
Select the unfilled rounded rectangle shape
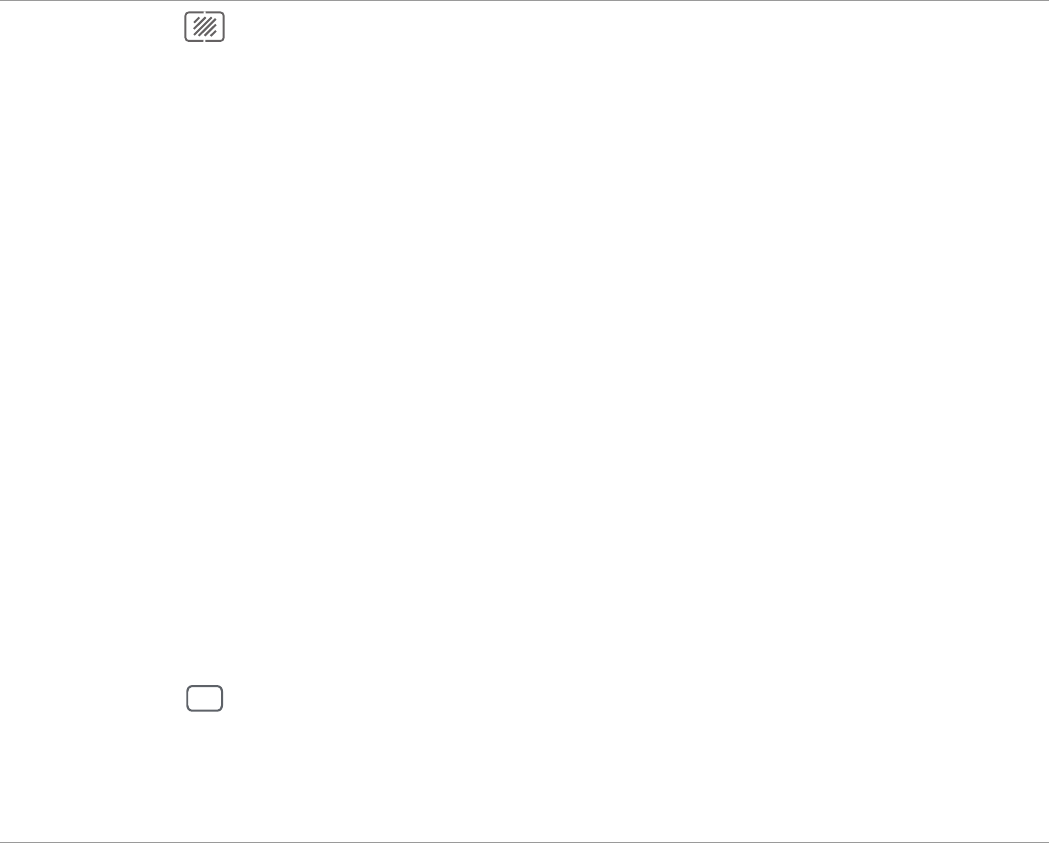(205, 698)
